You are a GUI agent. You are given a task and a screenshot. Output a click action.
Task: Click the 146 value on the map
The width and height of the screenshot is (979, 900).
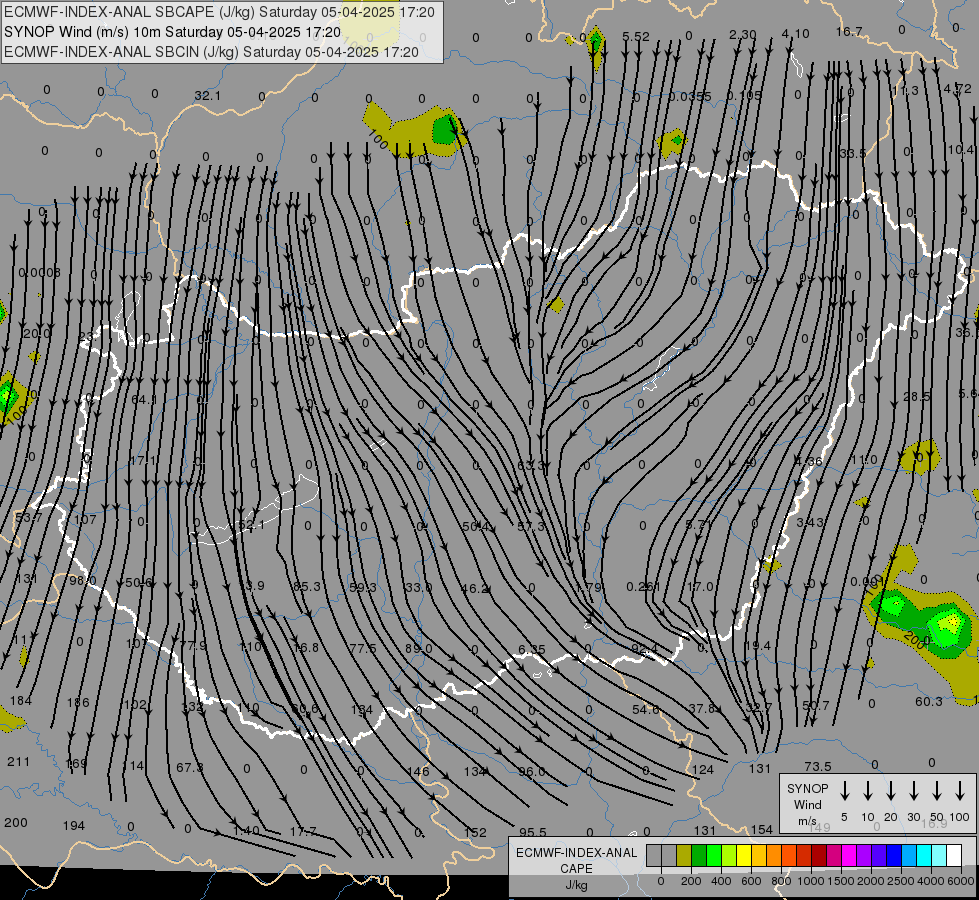pos(418,771)
